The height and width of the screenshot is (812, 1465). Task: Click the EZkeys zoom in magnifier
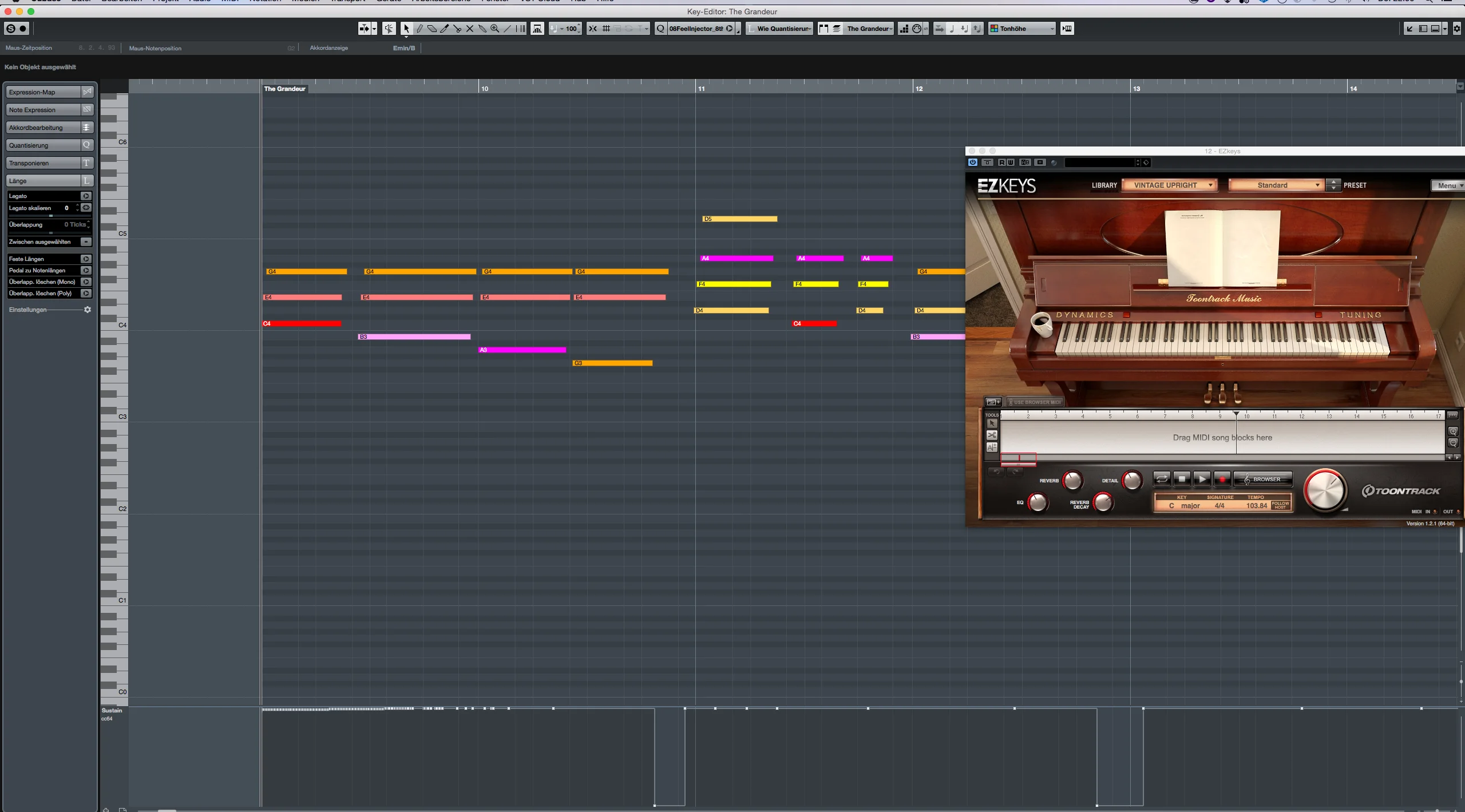1452,431
